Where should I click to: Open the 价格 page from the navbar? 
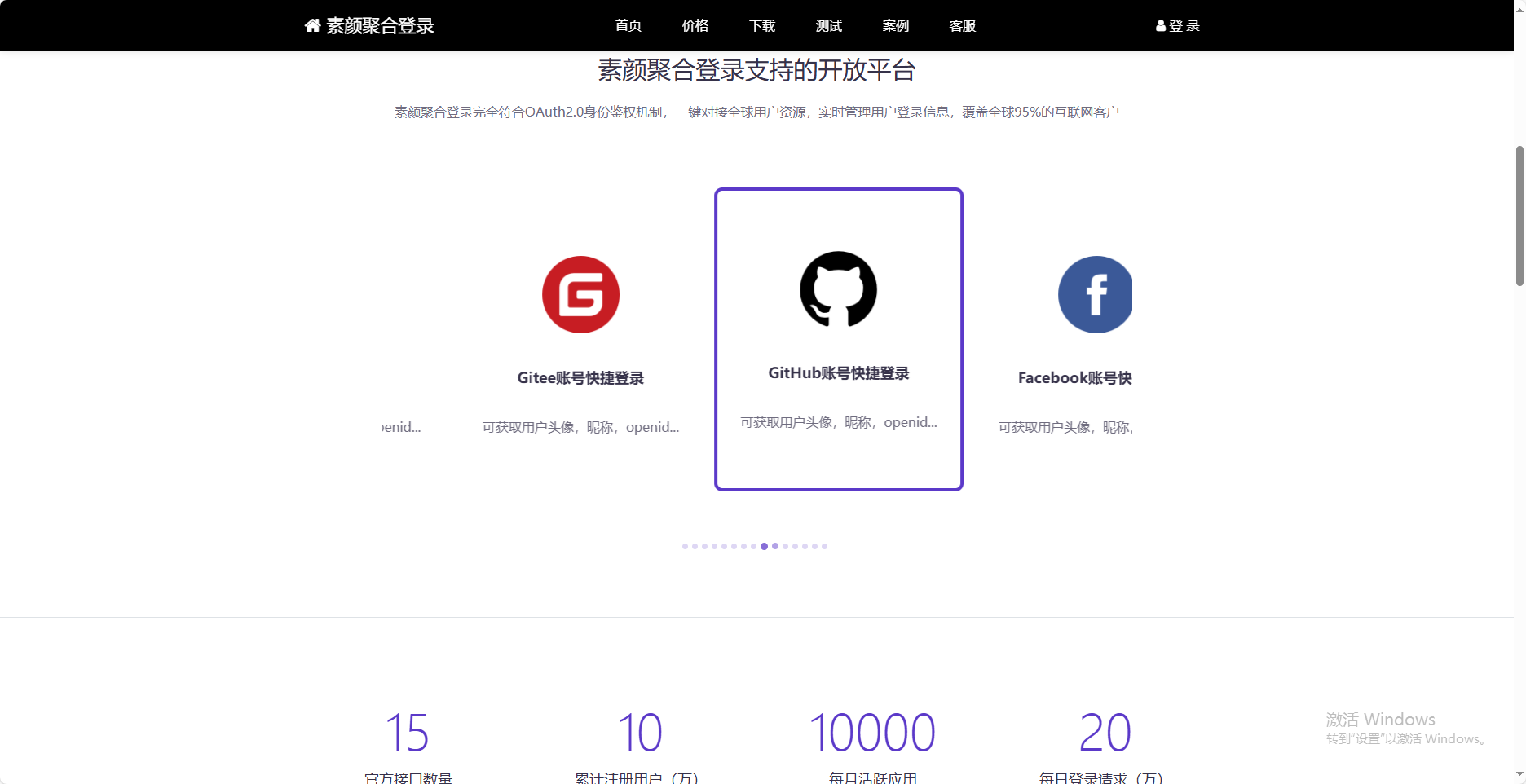(x=695, y=25)
